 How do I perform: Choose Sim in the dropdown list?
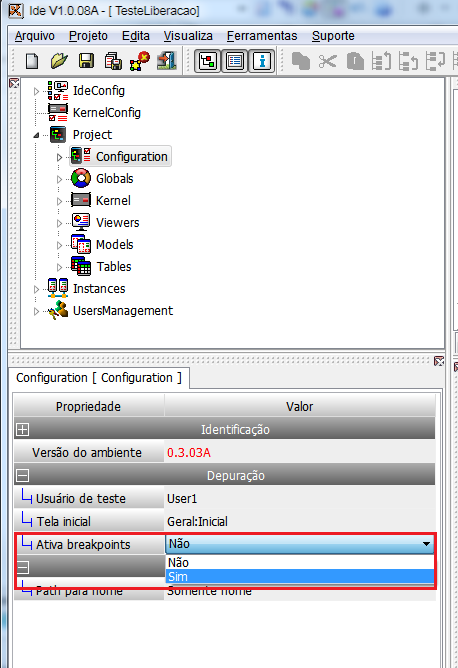click(x=300, y=577)
